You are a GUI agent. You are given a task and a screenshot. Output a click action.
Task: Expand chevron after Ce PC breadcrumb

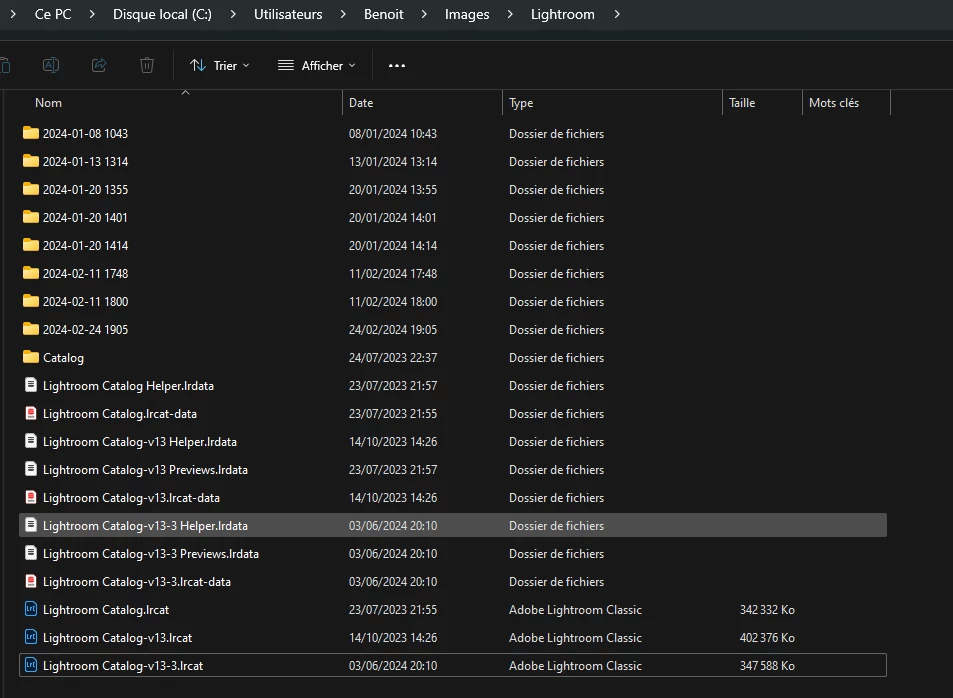coord(92,14)
